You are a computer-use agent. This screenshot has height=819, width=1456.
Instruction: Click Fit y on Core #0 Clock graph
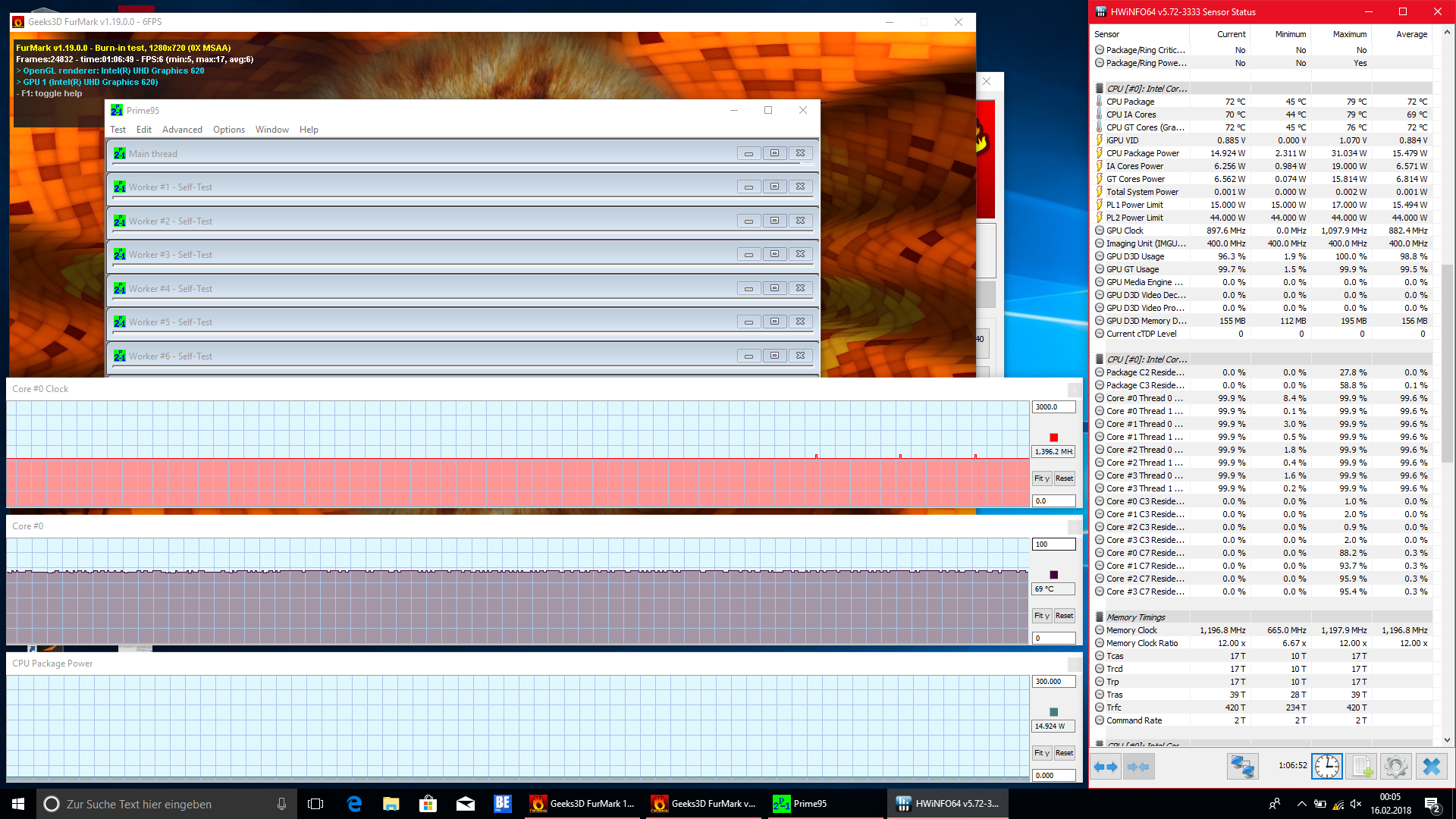pos(1041,479)
